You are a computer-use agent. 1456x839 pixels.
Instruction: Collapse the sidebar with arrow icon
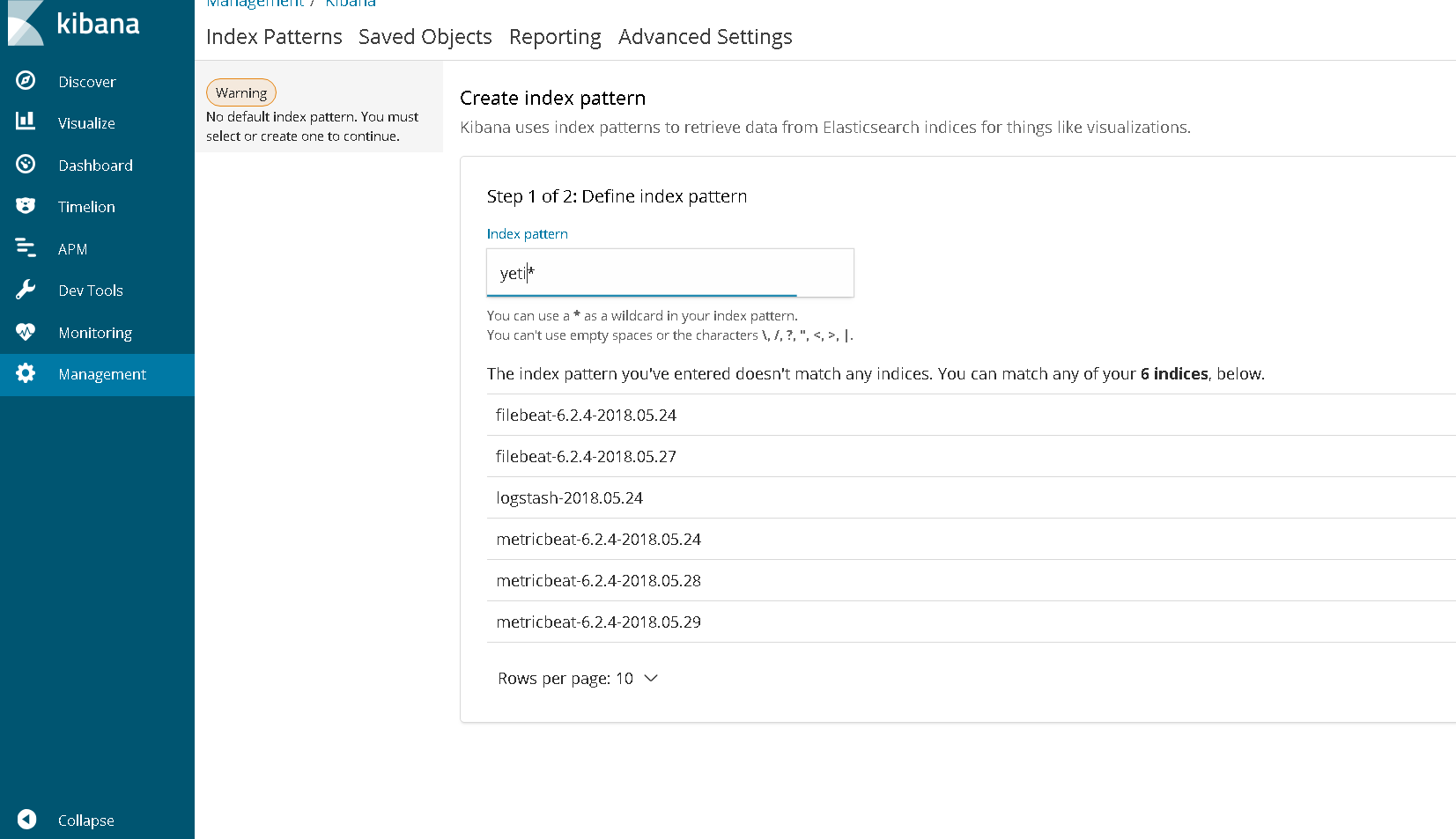27,820
